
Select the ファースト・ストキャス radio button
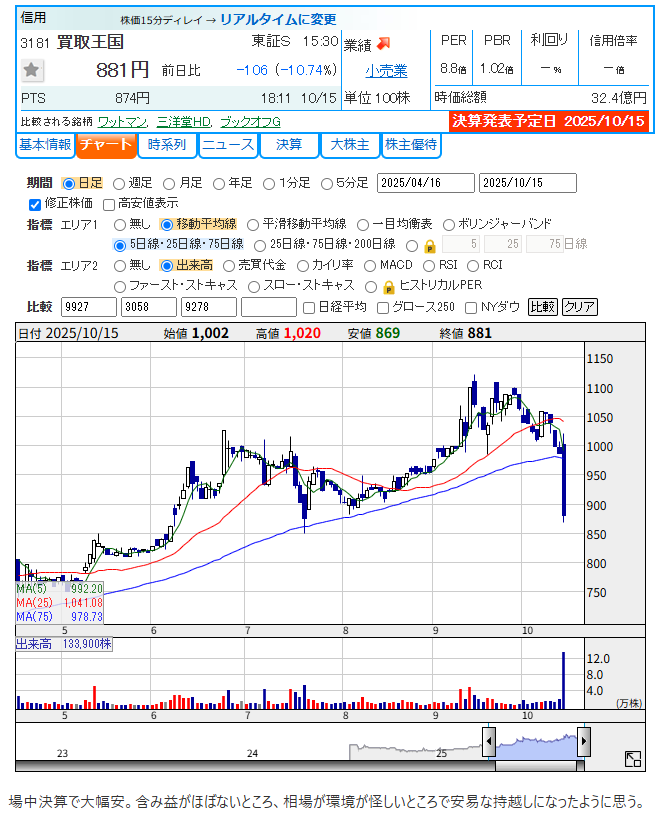[120, 286]
